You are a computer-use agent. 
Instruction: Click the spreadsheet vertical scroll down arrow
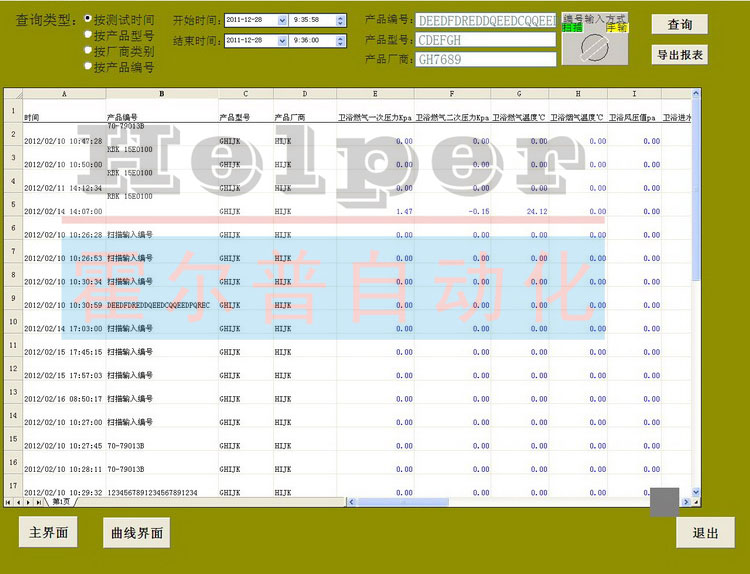(696, 492)
